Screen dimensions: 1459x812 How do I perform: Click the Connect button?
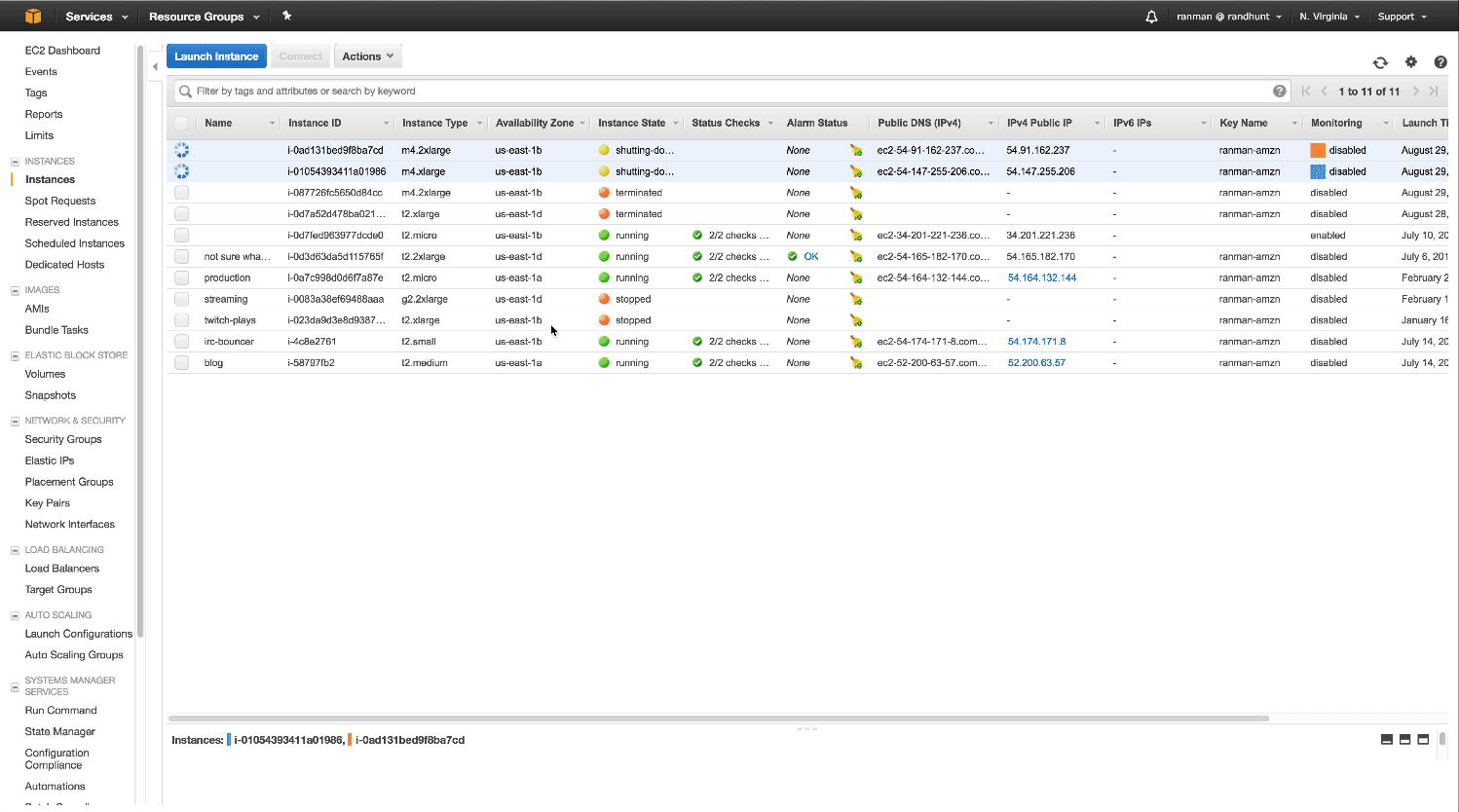[x=300, y=56]
